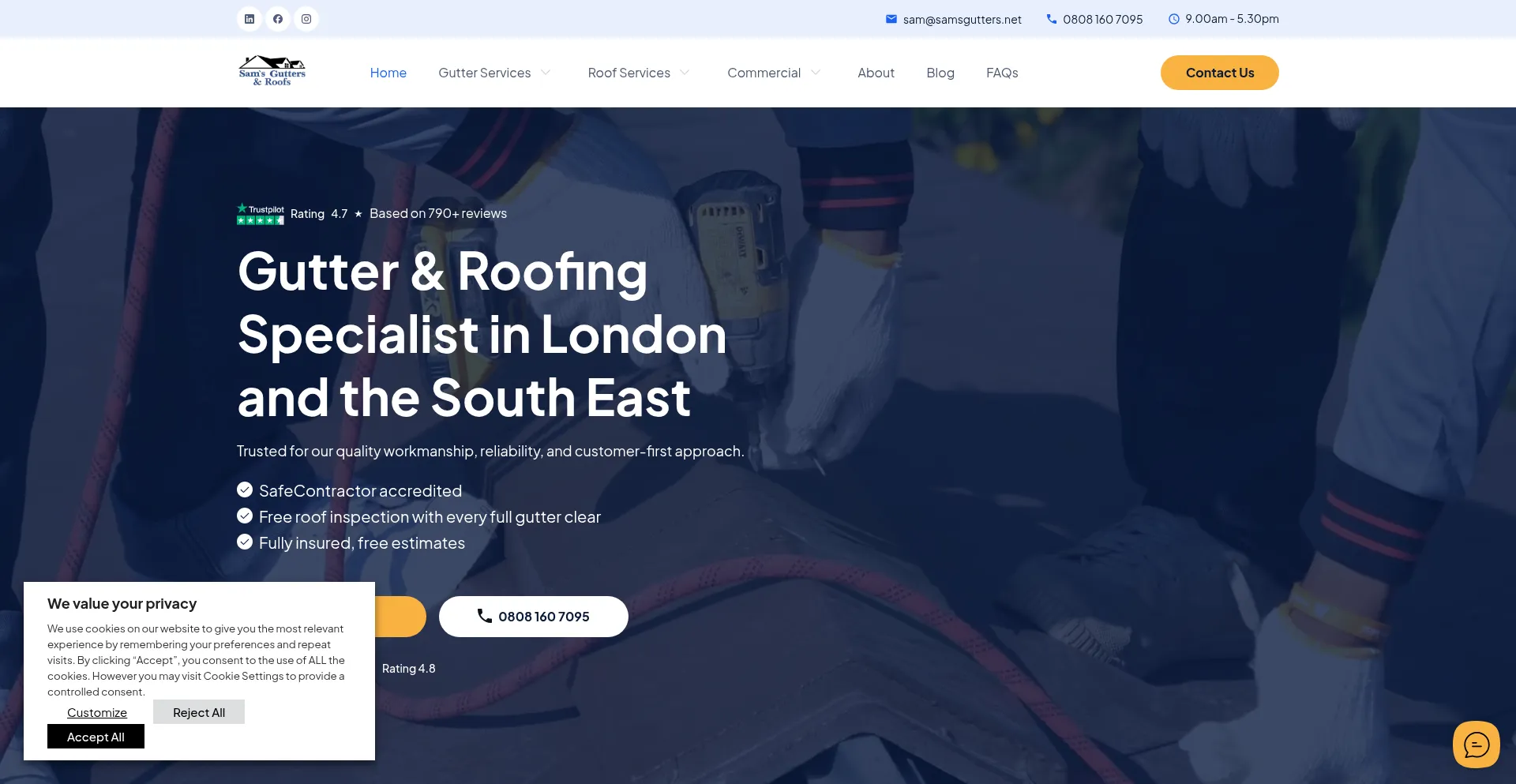Image resolution: width=1516 pixels, height=784 pixels.
Task: Expand the Commercial dropdown chevron
Action: 816,73
